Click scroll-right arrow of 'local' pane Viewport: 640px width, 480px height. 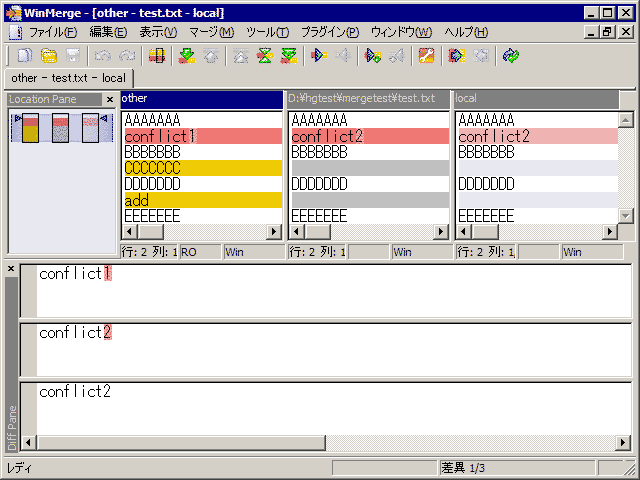[x=610, y=232]
